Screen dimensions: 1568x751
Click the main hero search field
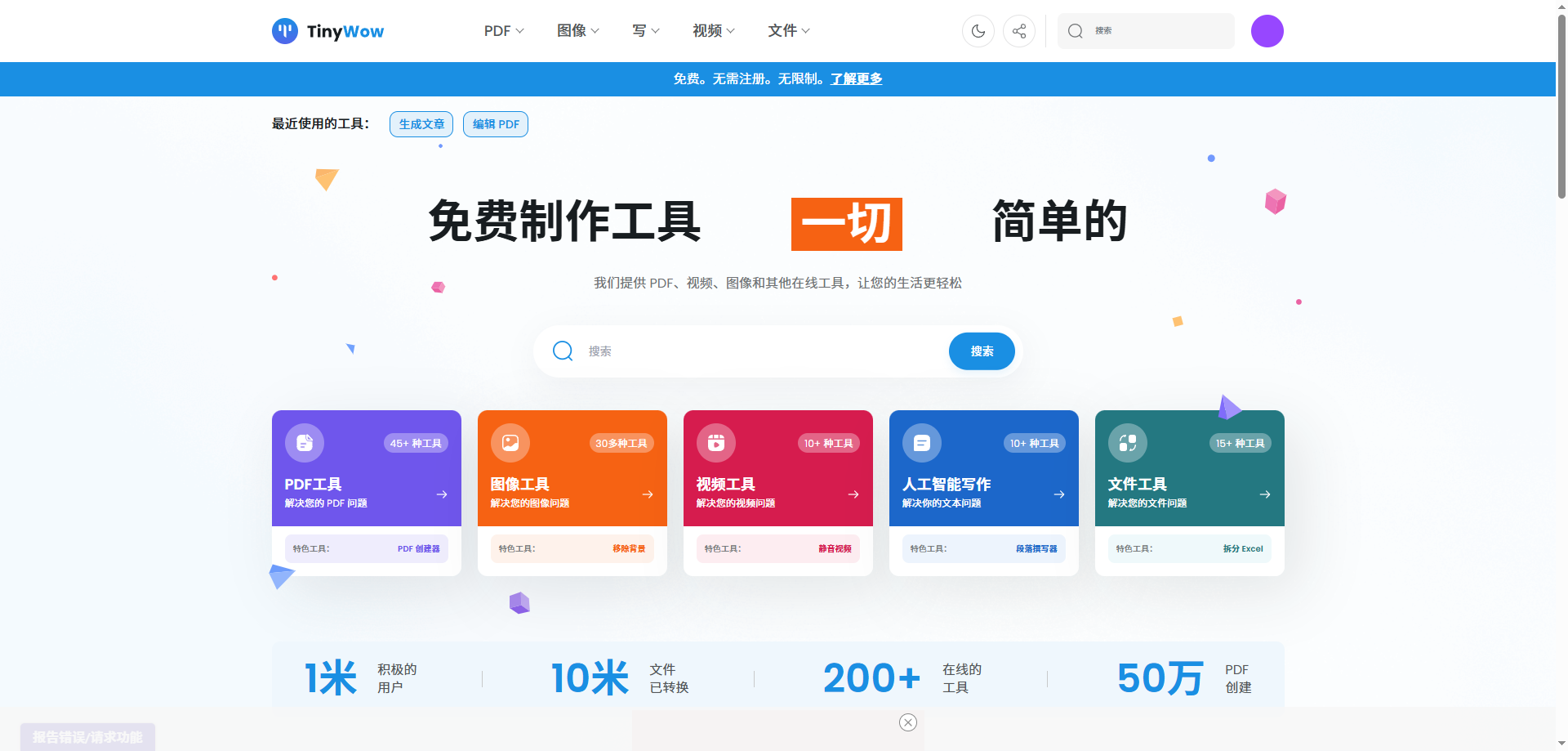pos(759,351)
